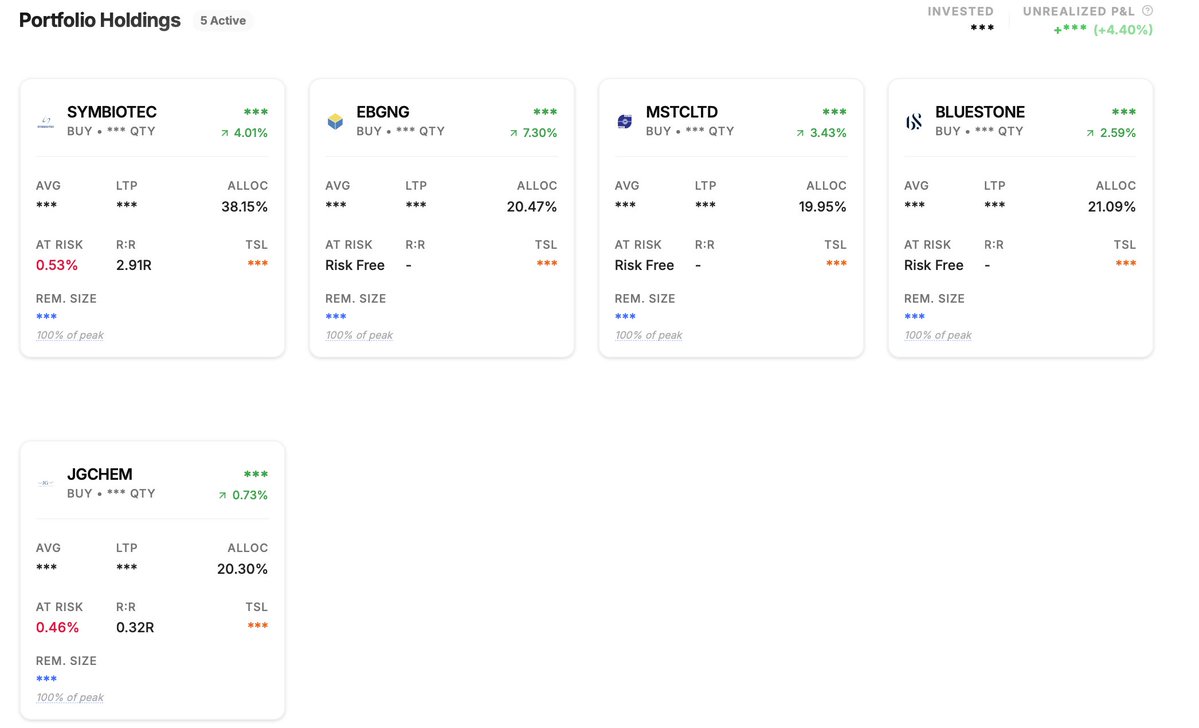Click '100% of peak' in BLUESTONE card
The width and height of the screenshot is (1199, 728).
(937, 335)
